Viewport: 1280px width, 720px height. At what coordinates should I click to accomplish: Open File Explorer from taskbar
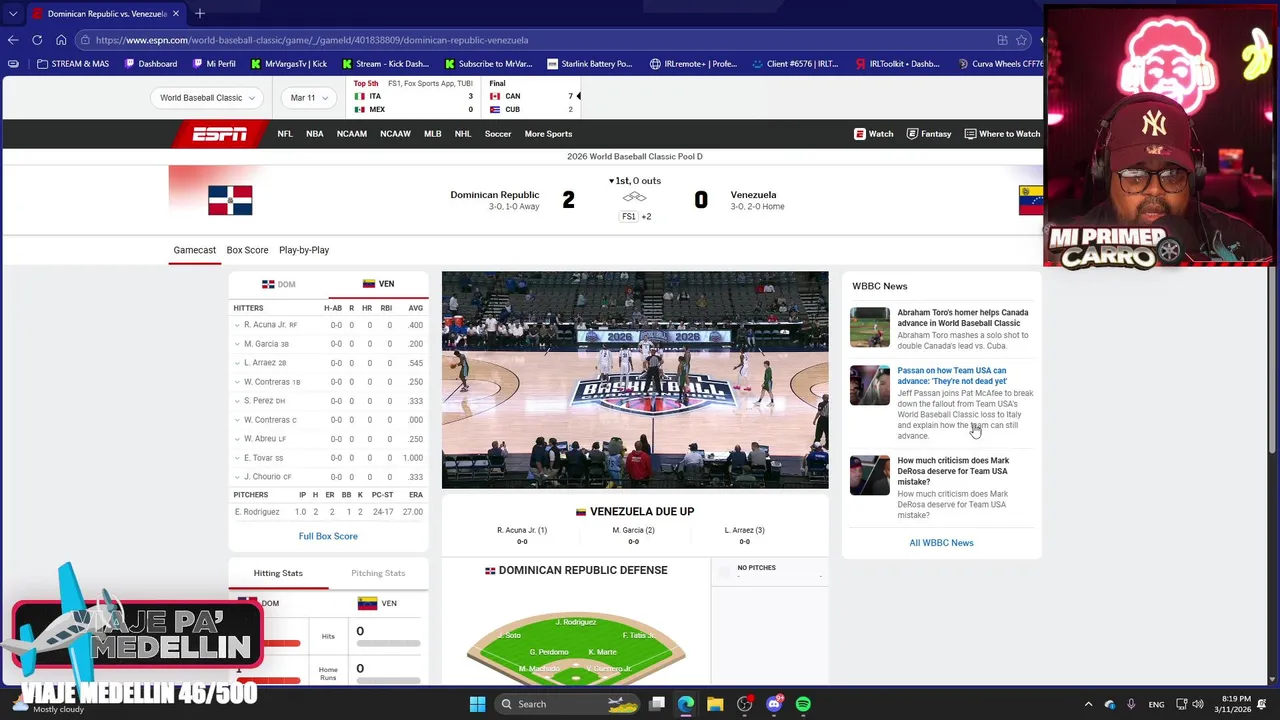click(715, 704)
